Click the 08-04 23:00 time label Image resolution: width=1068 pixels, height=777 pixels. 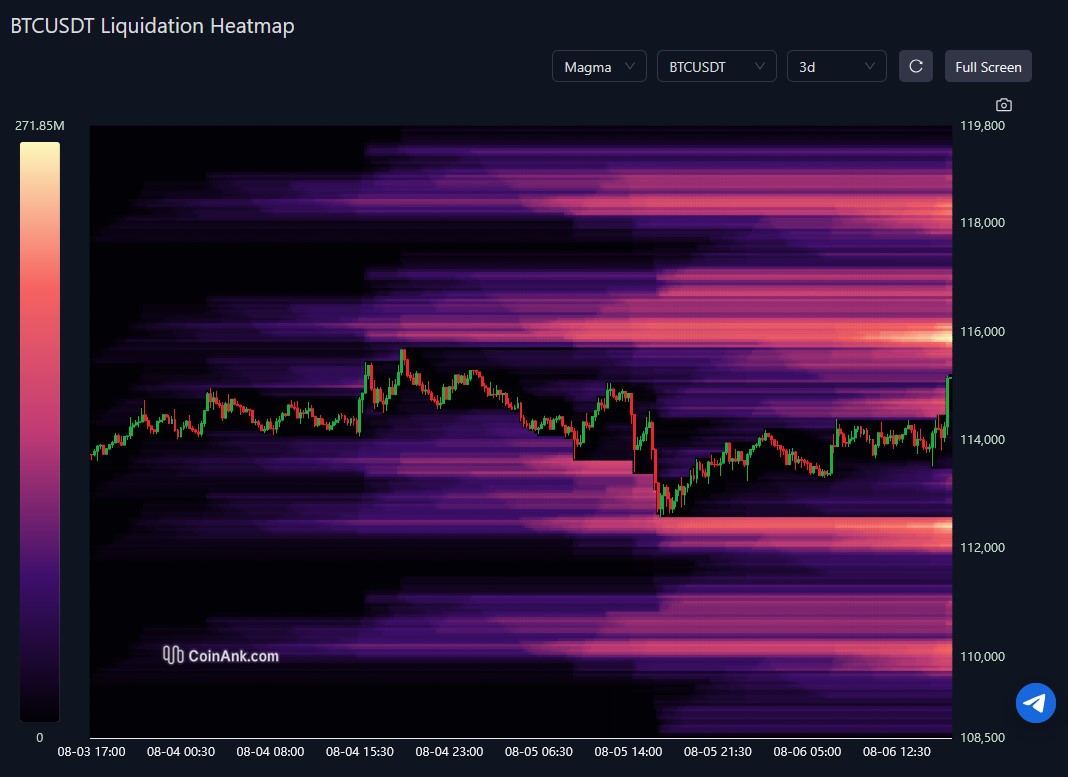[450, 752]
